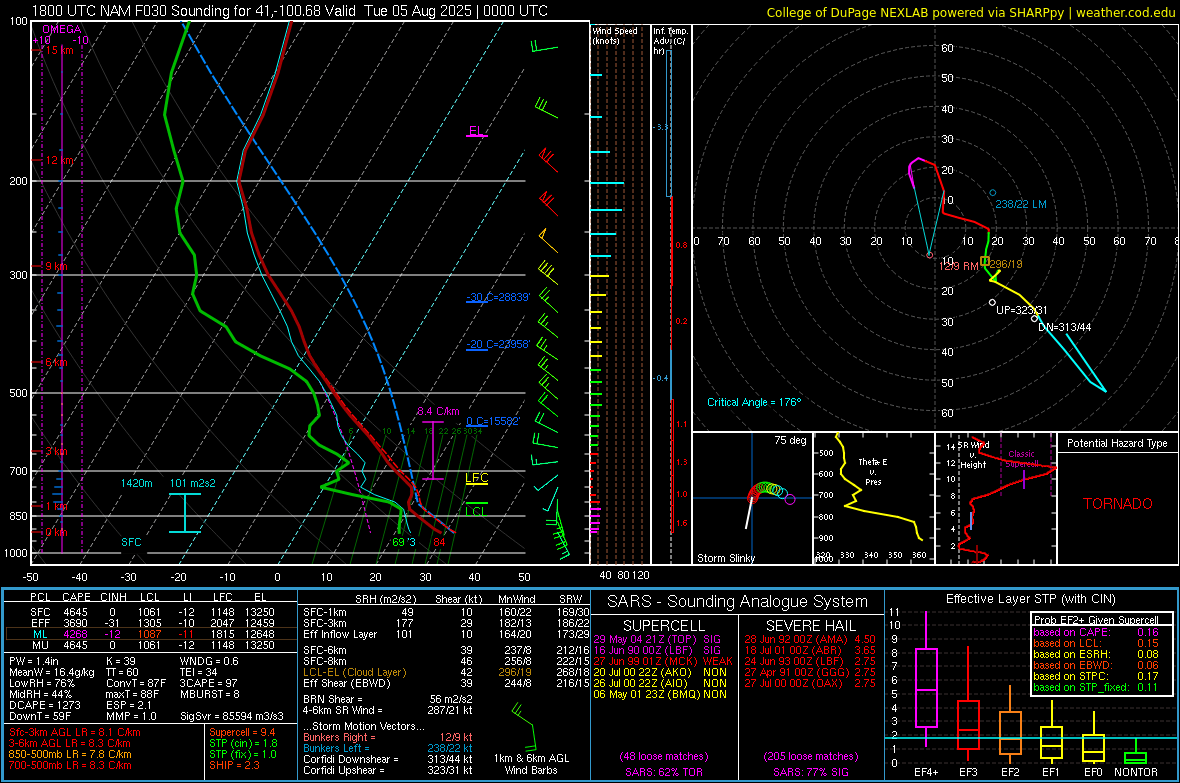Click the cyan "1420m" label on the skew-T
The height and width of the screenshot is (783, 1180).
pos(136,483)
